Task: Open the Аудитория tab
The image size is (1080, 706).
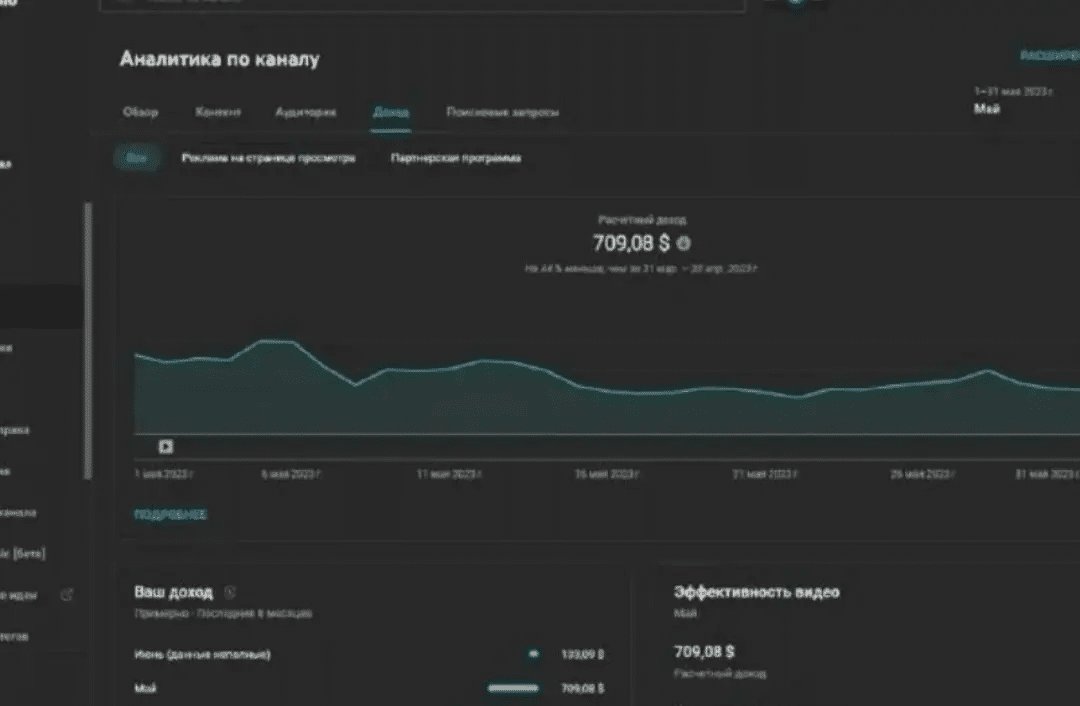Action: 305,112
